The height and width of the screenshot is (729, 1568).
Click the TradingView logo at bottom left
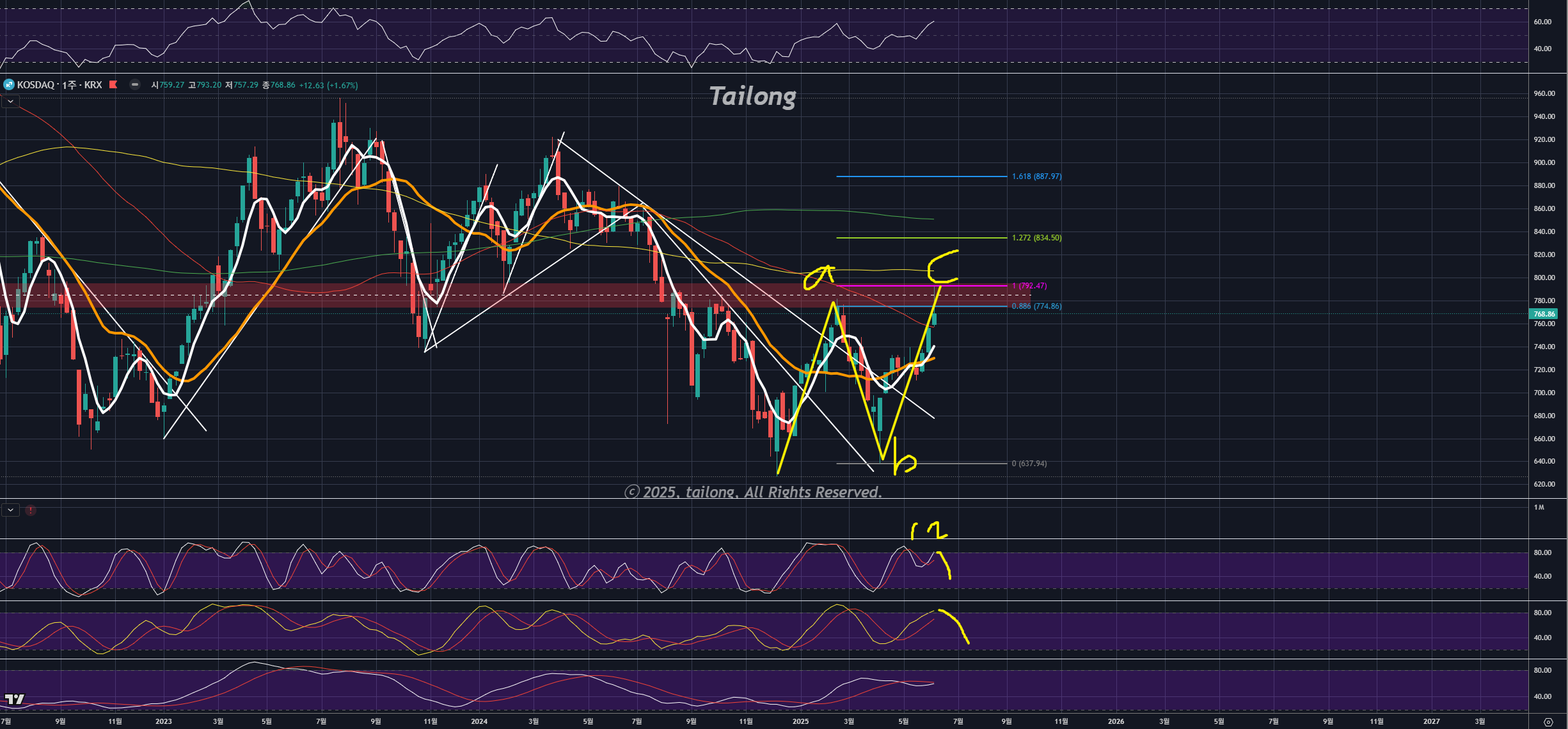pos(14,699)
